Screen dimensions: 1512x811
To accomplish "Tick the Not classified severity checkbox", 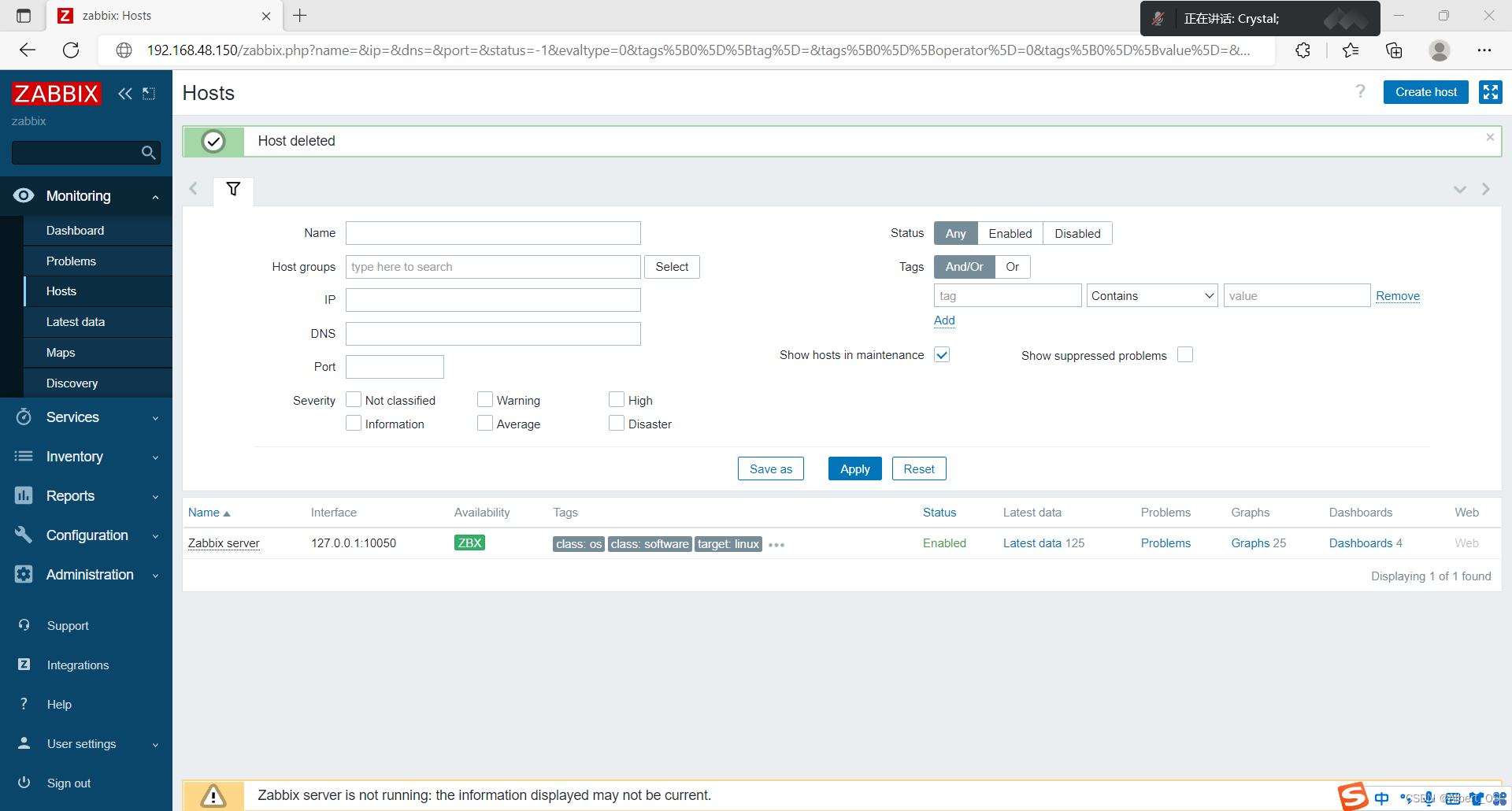I will [x=354, y=399].
